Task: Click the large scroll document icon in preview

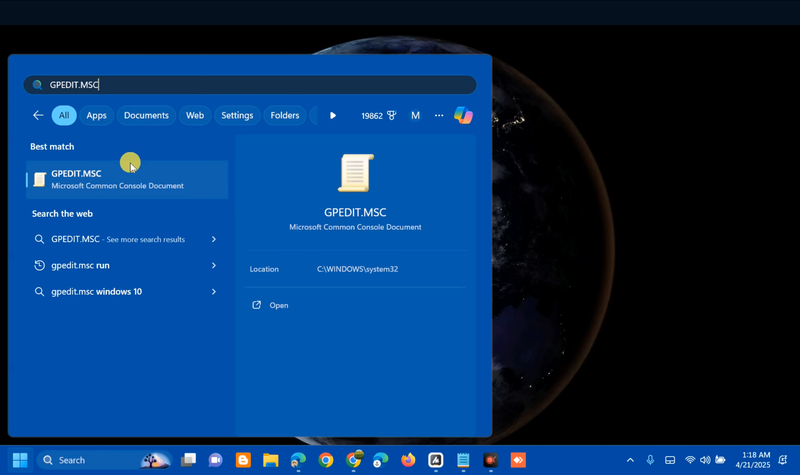Action: pyautogui.click(x=356, y=173)
